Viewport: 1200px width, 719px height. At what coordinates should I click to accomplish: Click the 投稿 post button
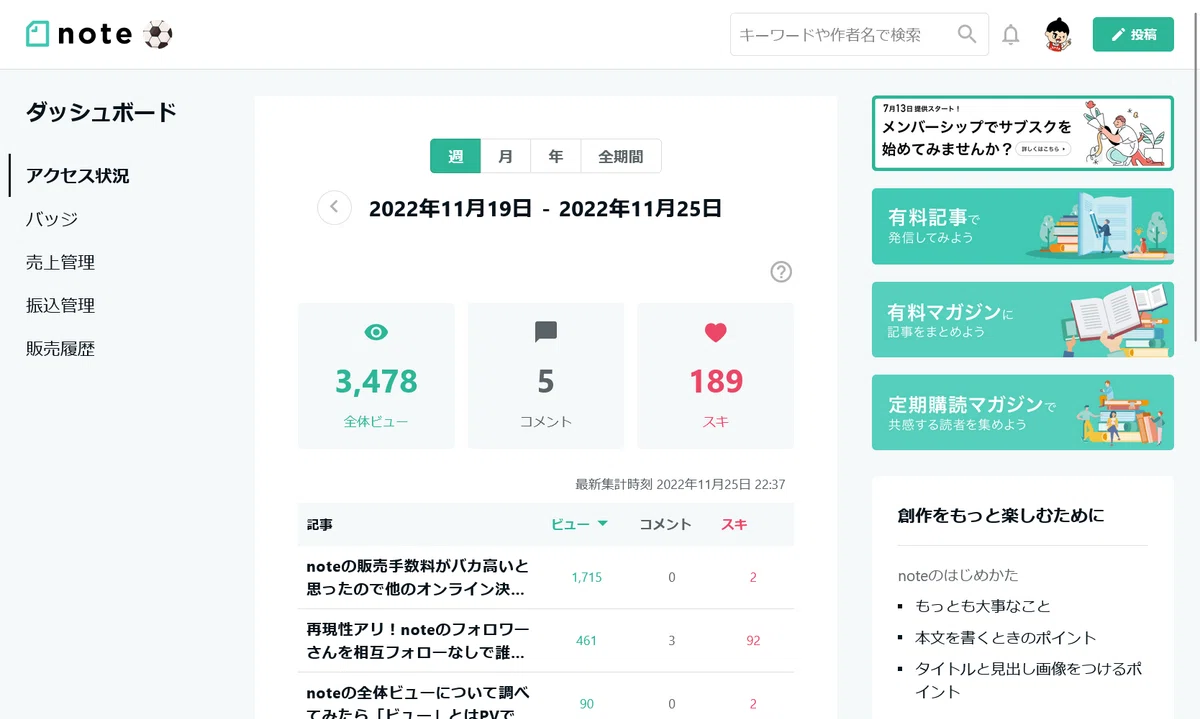(x=1133, y=34)
